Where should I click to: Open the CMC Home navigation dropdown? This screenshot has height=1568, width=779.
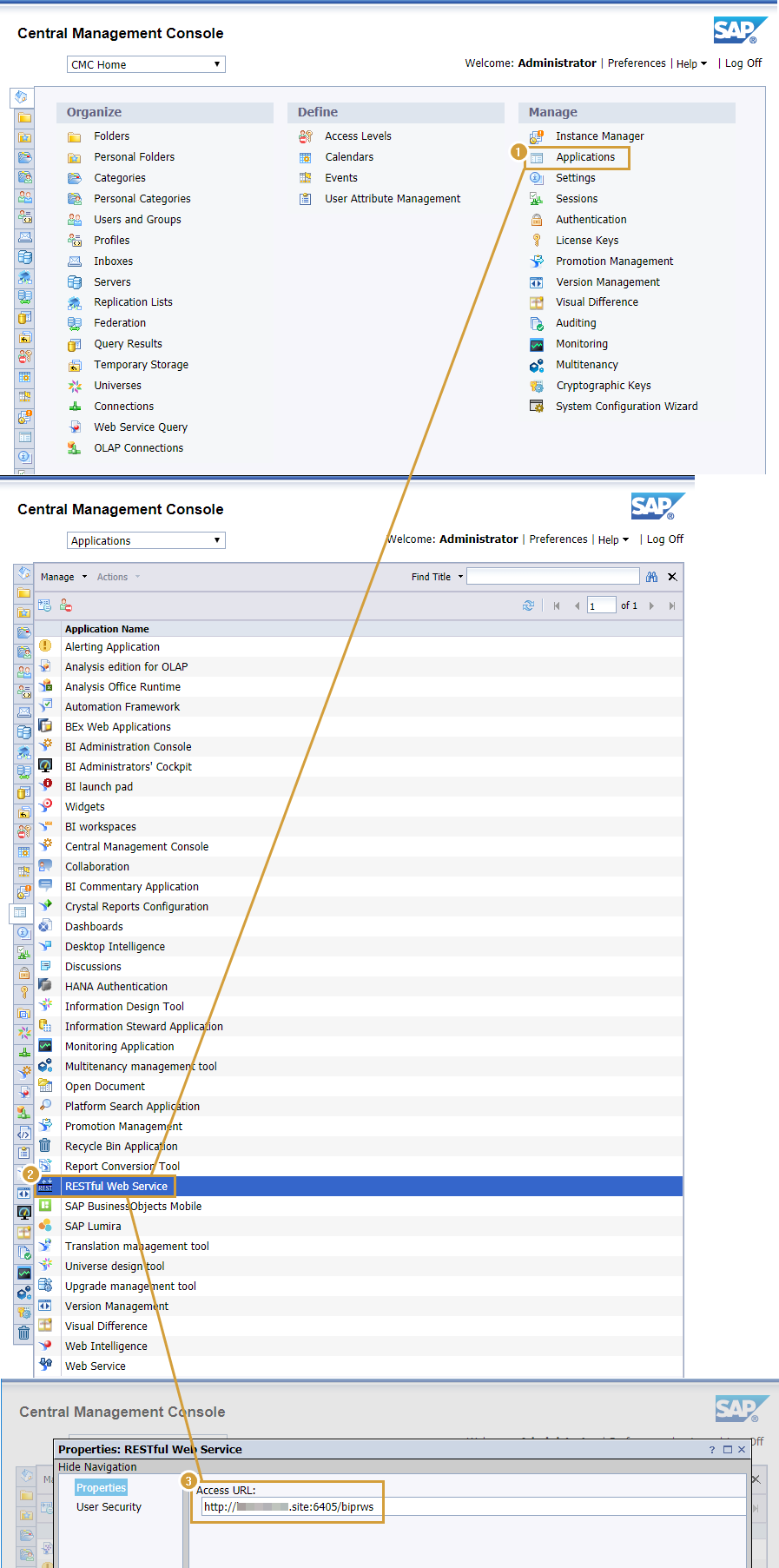[146, 64]
